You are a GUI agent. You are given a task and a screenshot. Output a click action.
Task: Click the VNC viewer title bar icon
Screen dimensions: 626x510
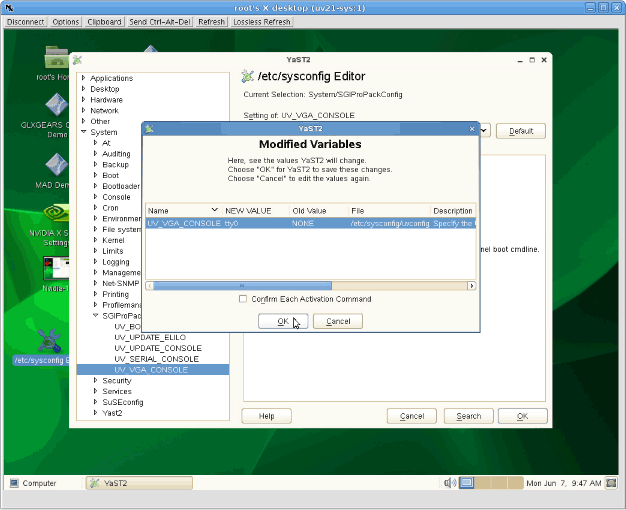[x=9, y=8]
